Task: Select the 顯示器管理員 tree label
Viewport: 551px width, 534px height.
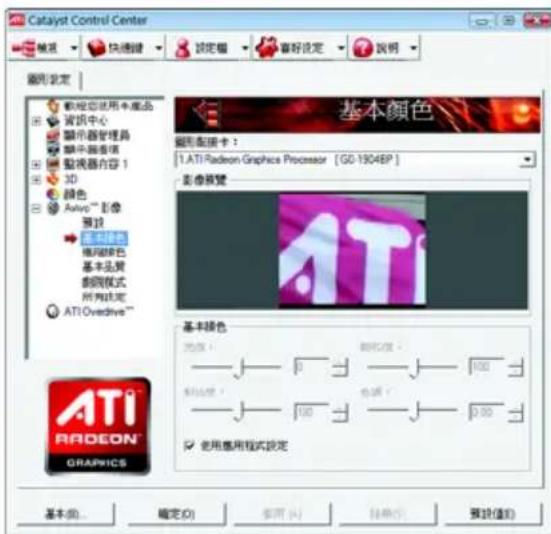Action: [97, 135]
